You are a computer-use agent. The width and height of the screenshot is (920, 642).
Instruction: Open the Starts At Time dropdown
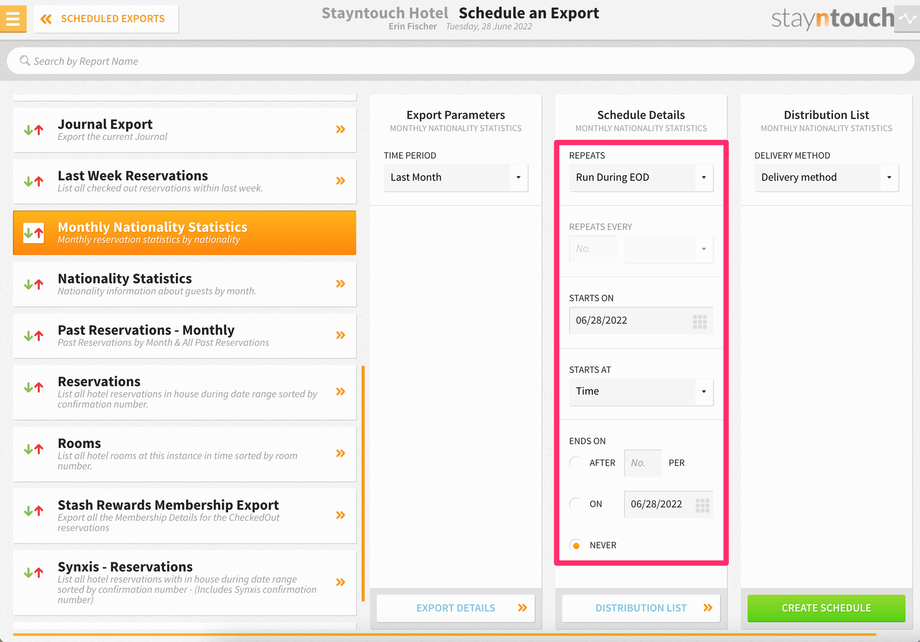[x=641, y=391]
